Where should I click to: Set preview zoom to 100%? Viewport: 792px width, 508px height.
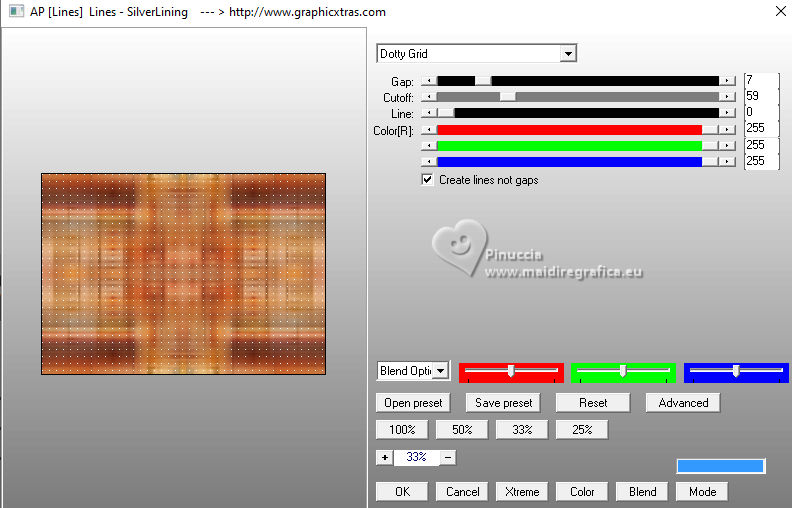point(402,430)
